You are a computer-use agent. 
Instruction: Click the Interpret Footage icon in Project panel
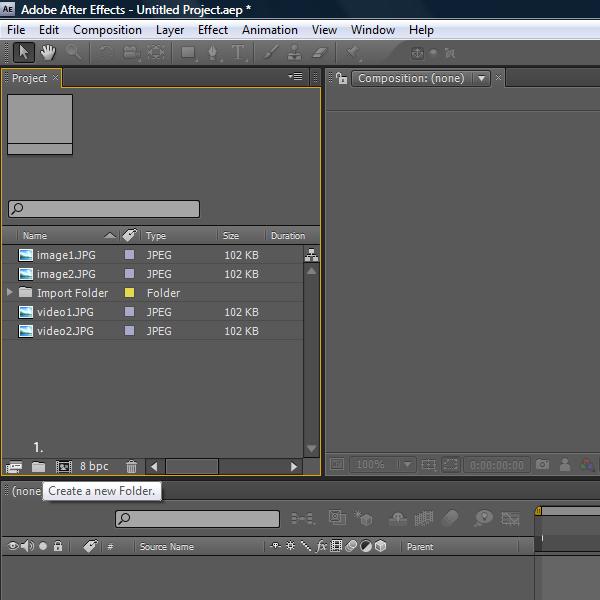(x=14, y=467)
